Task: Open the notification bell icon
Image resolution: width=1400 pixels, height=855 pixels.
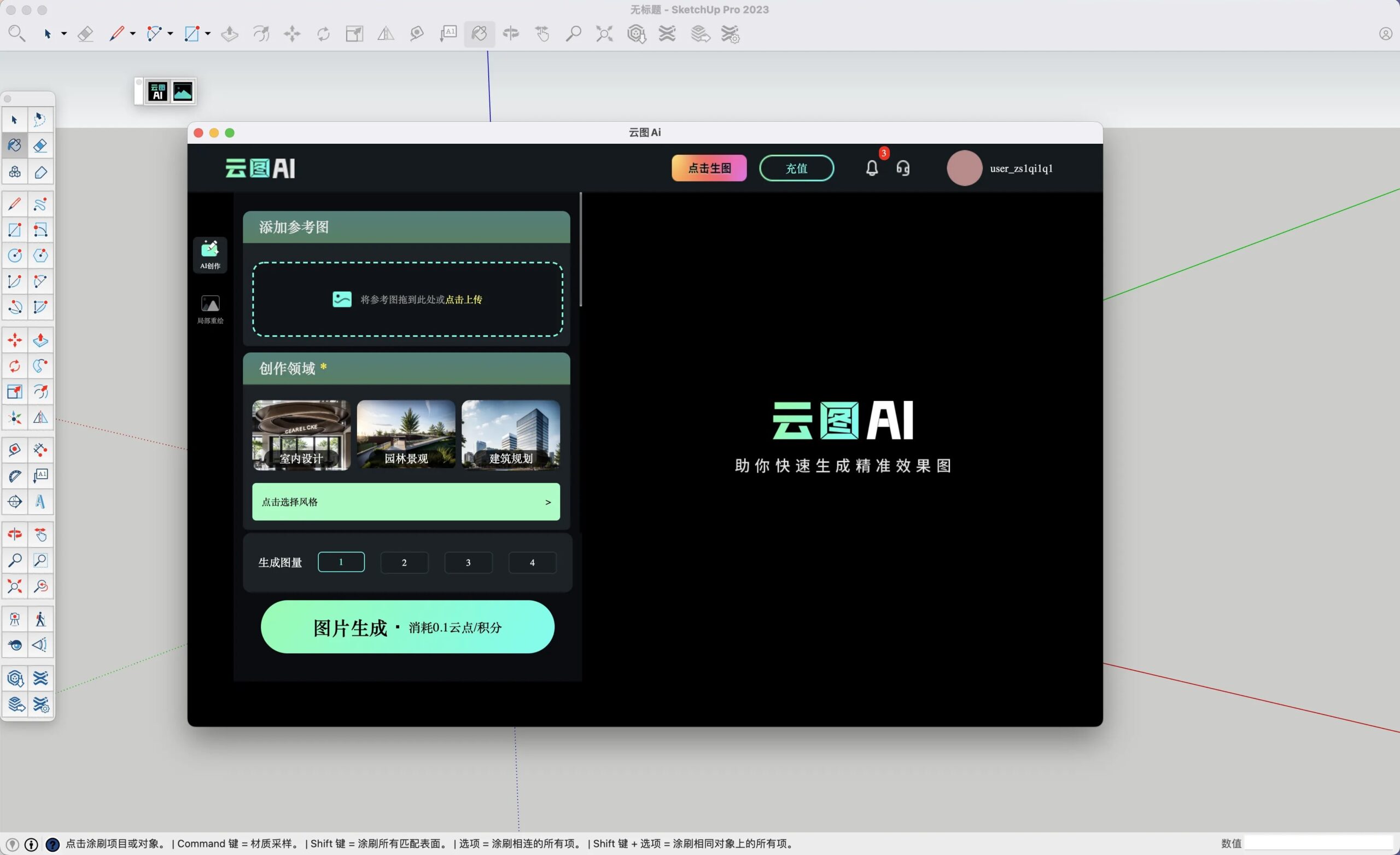Action: [872, 168]
